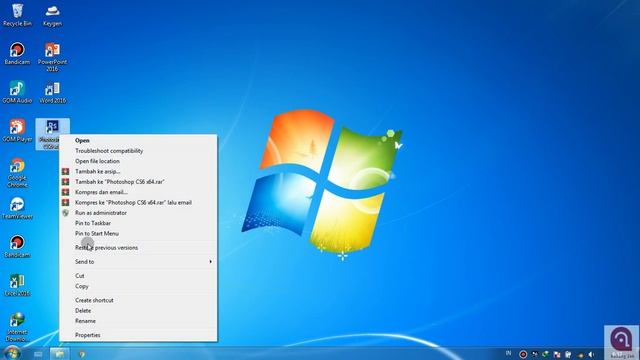Choose Rename in the context menu
This screenshot has height=360, width=640.
pos(138,321)
